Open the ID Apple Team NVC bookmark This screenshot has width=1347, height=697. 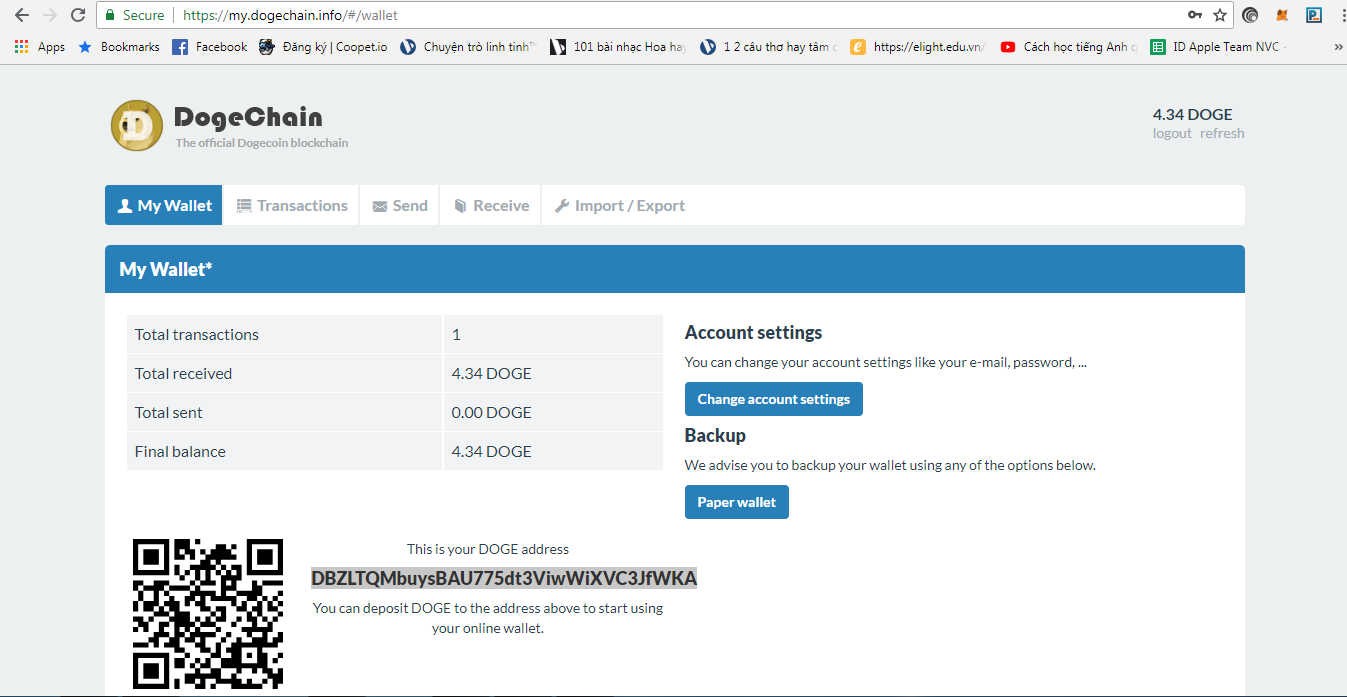coord(1217,47)
